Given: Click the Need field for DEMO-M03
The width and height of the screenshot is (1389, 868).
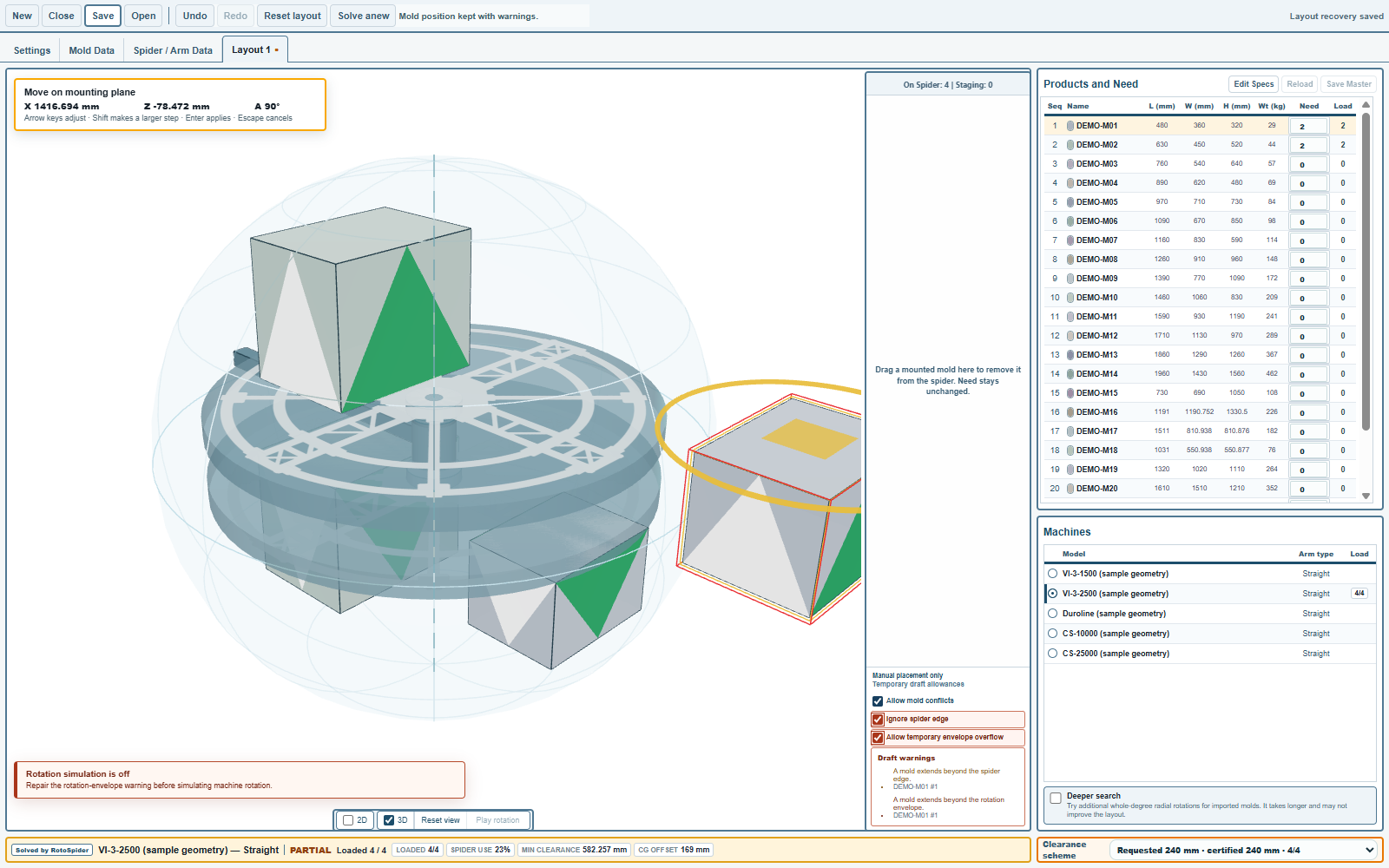Looking at the screenshot, I should (x=1308, y=165).
